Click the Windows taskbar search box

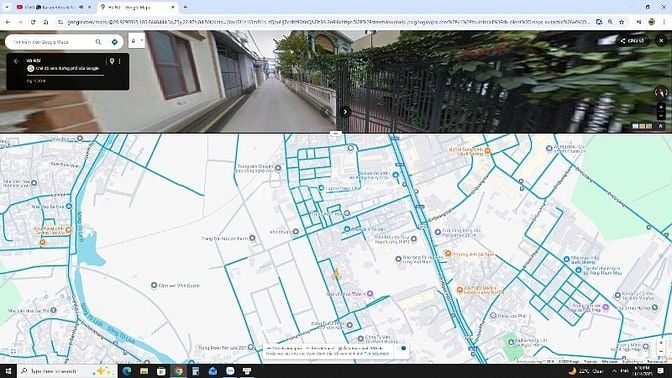[67, 371]
